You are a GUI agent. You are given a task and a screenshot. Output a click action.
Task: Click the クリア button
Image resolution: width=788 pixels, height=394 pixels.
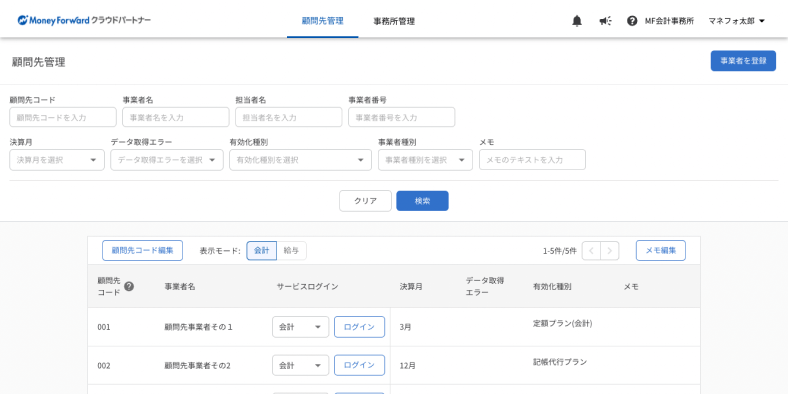[365, 201]
